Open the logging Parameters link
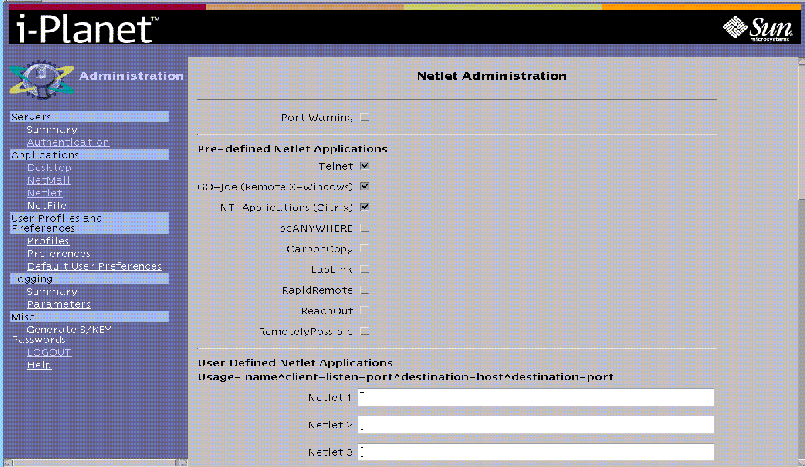This screenshot has height=467, width=805. click(59, 304)
